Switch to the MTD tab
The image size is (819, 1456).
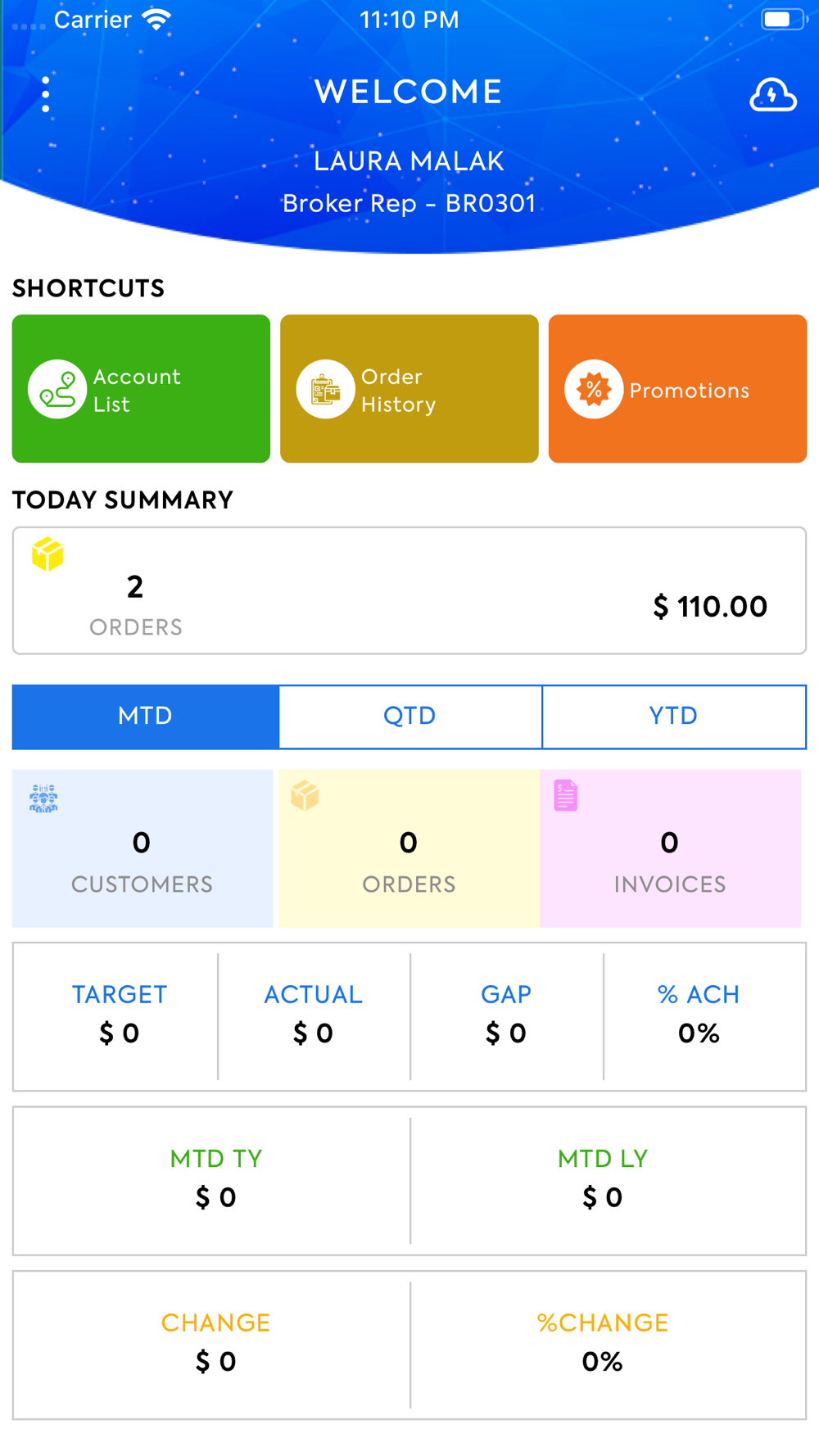point(146,717)
